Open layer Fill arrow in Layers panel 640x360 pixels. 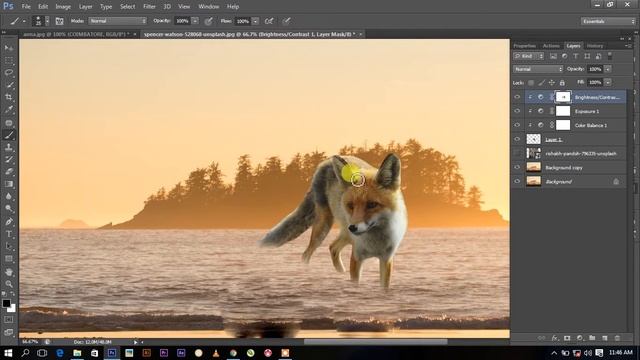[x=608, y=82]
